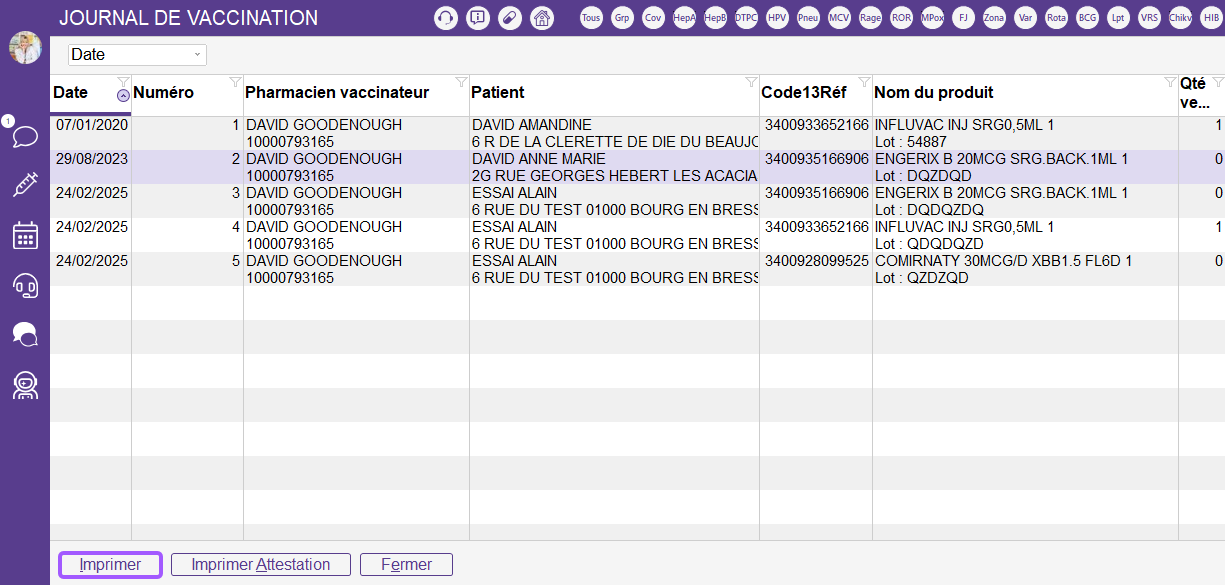Open filter on Nom du produit column

pos(1169,82)
